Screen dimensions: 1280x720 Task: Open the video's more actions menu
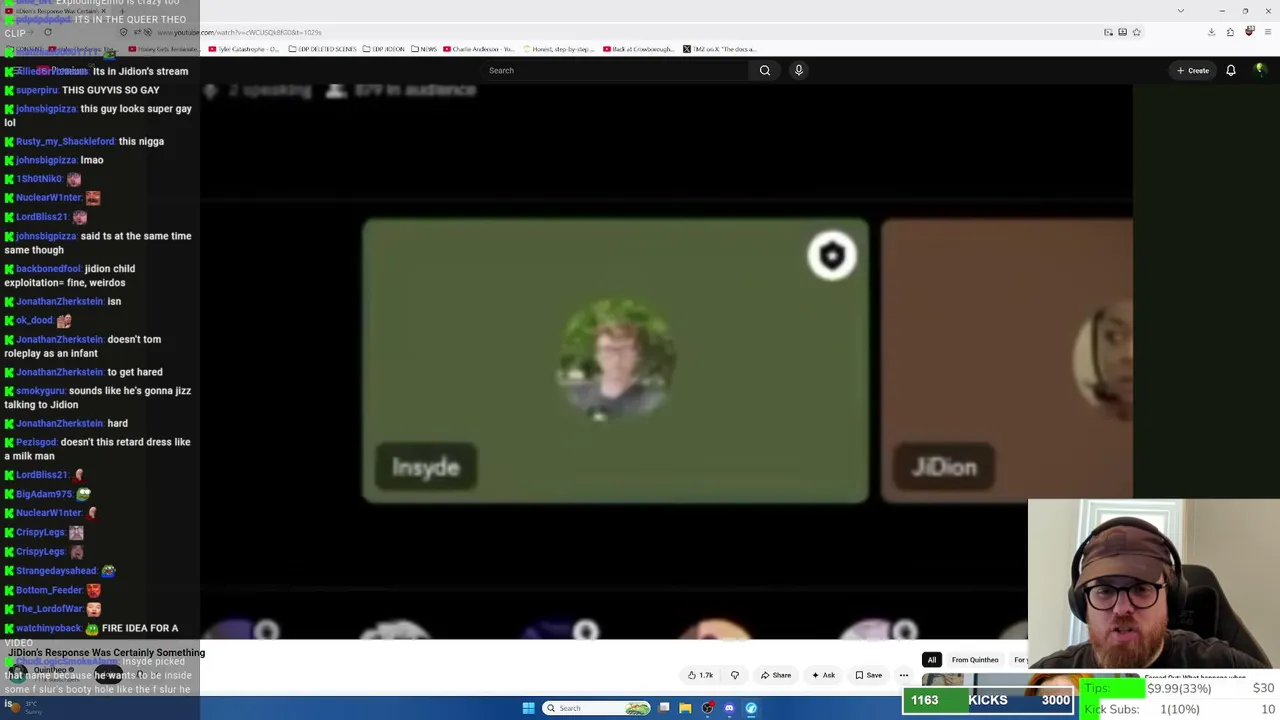[904, 675]
